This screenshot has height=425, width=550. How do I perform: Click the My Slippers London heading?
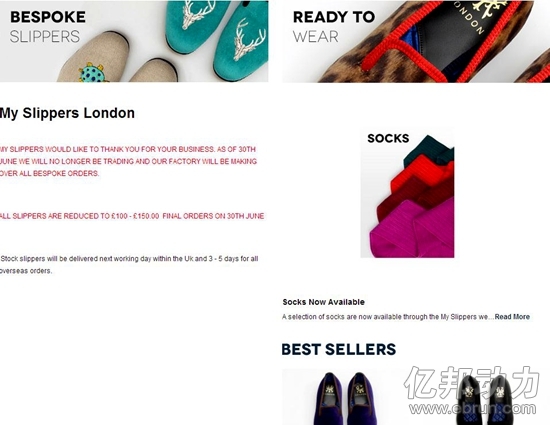(67, 113)
